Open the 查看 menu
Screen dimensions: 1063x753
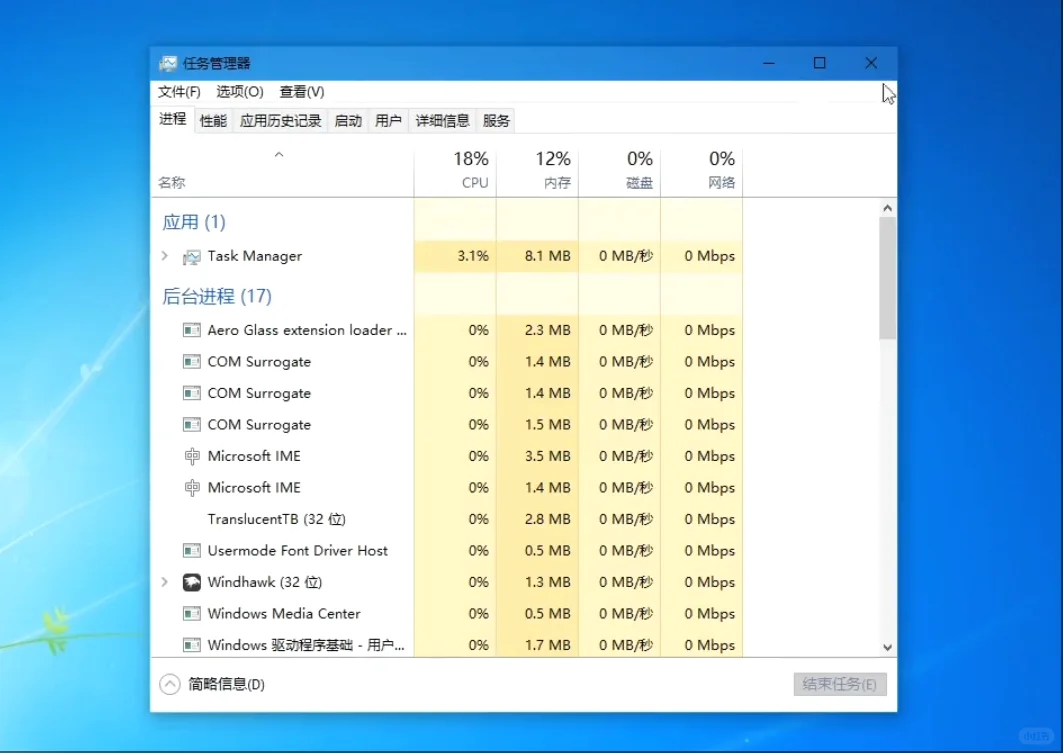301,91
